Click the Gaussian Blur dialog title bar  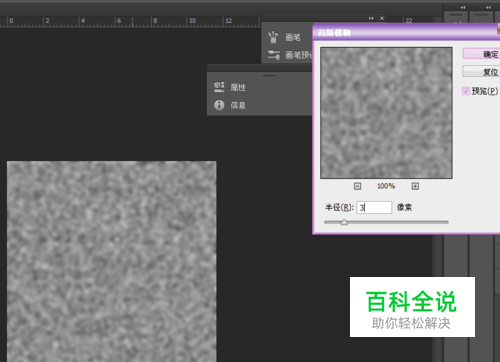coord(406,32)
